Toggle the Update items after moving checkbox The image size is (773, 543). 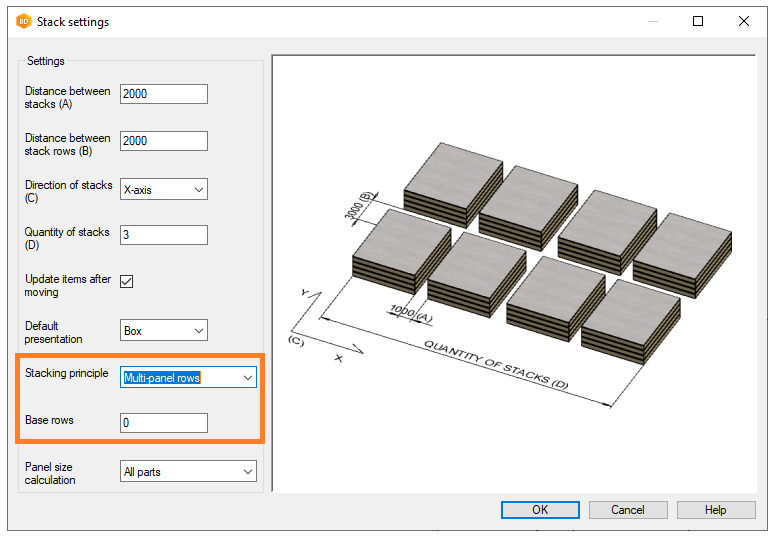[x=127, y=281]
